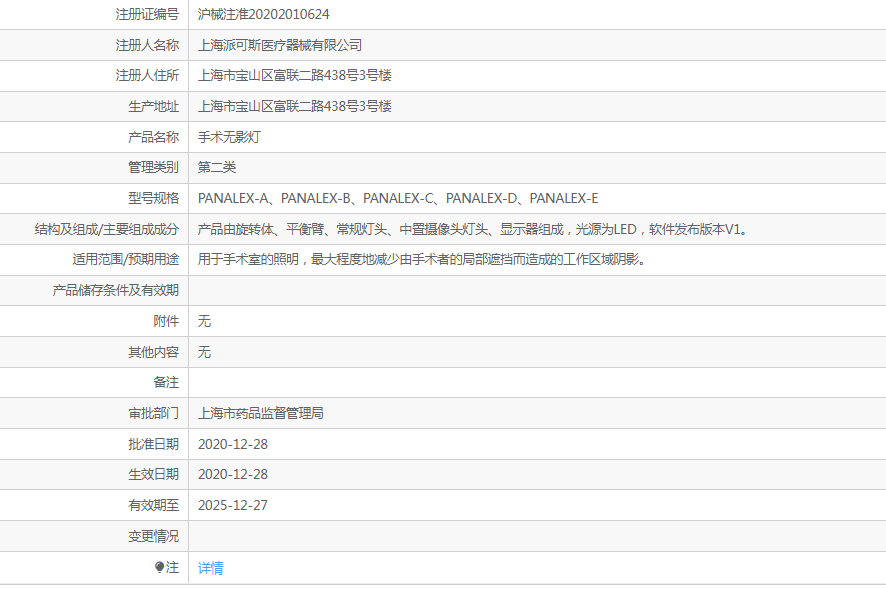The height and width of the screenshot is (589, 886).
Task: Click the 注册证编号 label
Action: [147, 14]
